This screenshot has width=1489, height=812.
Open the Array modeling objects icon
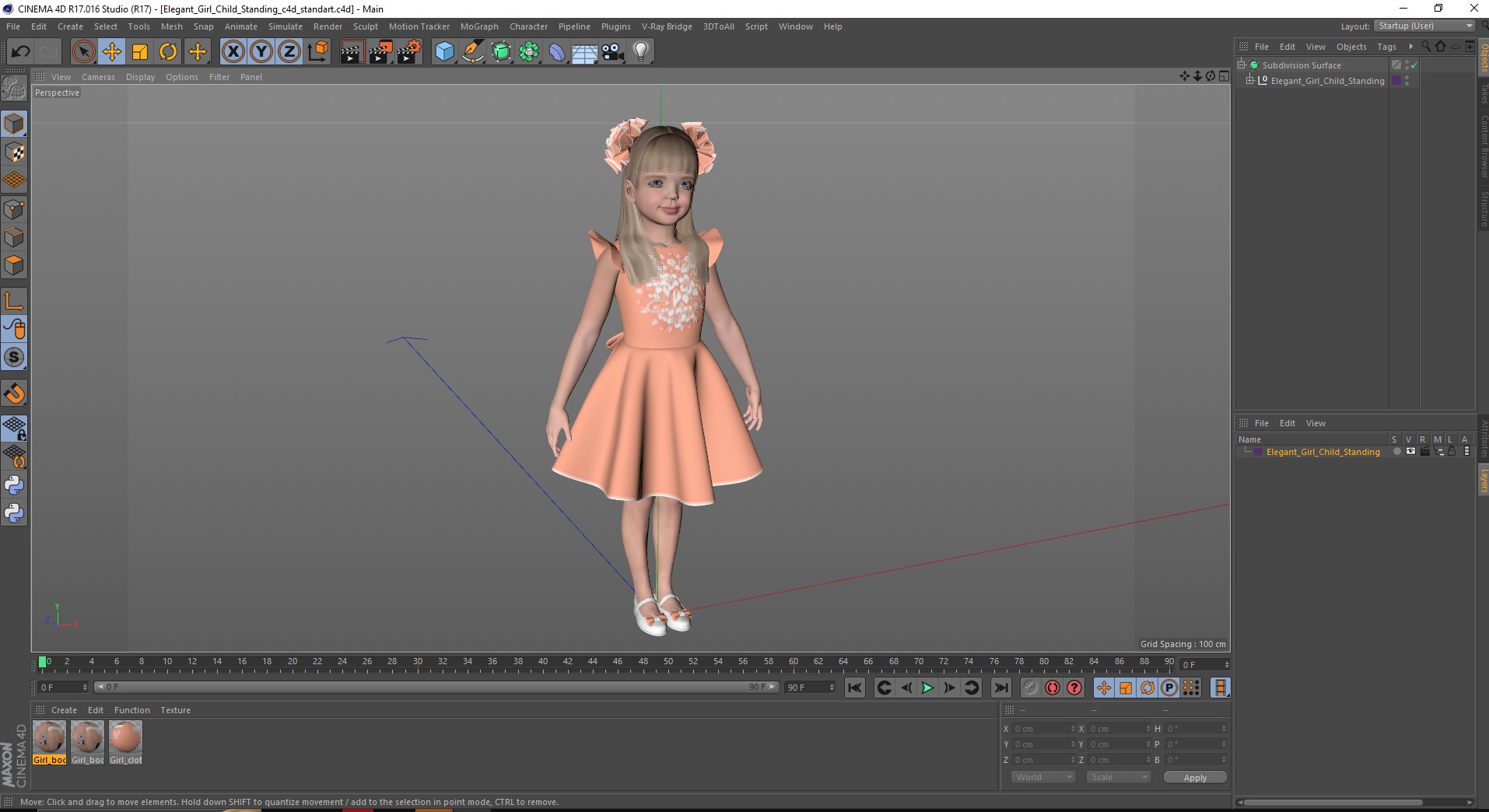(x=529, y=52)
